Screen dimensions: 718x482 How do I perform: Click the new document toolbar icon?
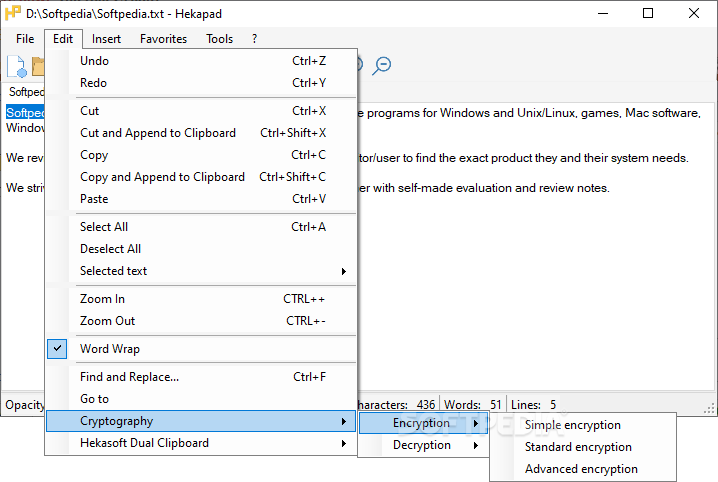[x=17, y=66]
